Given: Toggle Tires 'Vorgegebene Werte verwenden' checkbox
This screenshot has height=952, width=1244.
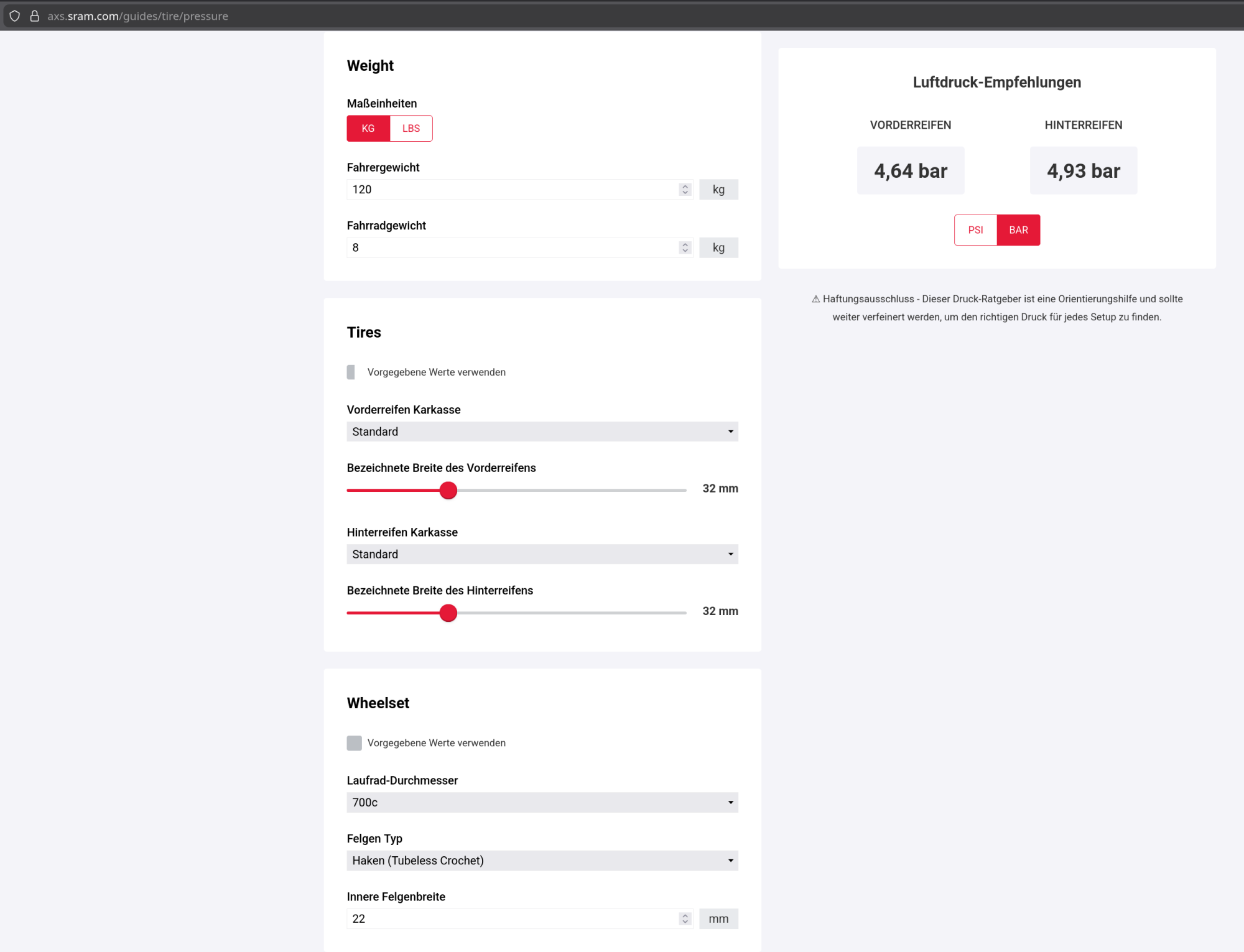Looking at the screenshot, I should tap(351, 372).
